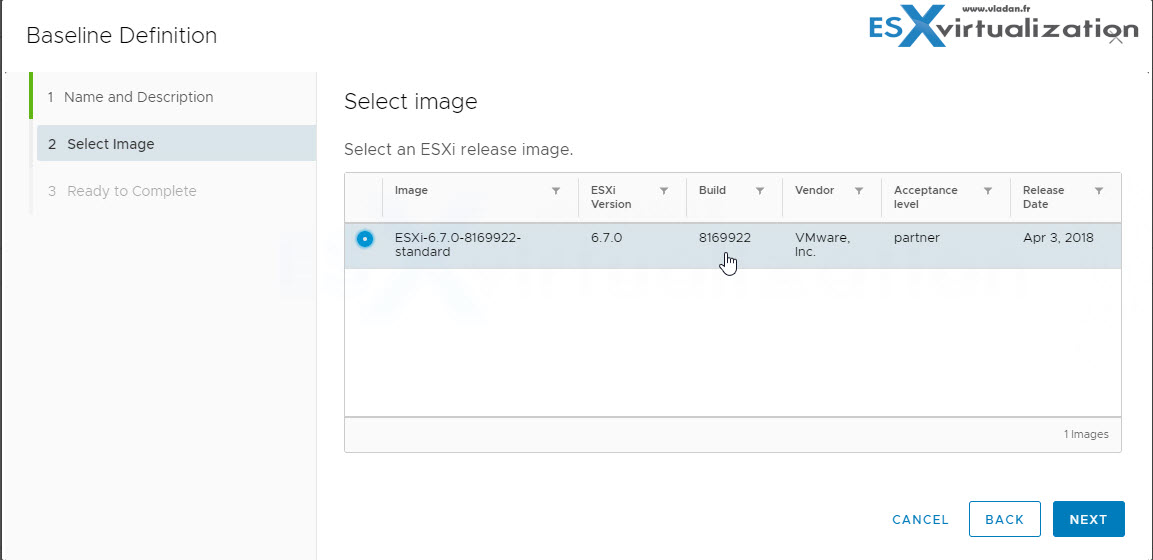1153x560 pixels.
Task: Sort by the Release Date header
Action: pos(1043,197)
